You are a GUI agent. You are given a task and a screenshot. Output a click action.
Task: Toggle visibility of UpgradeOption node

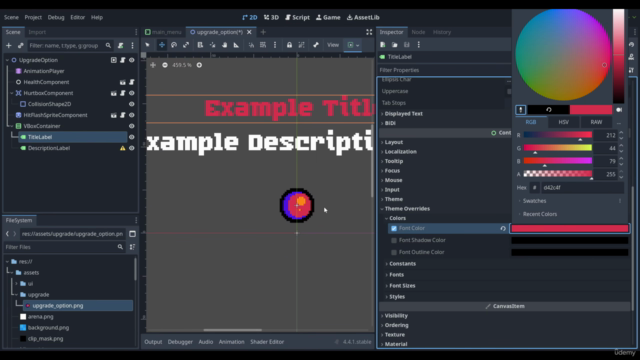pos(131,60)
